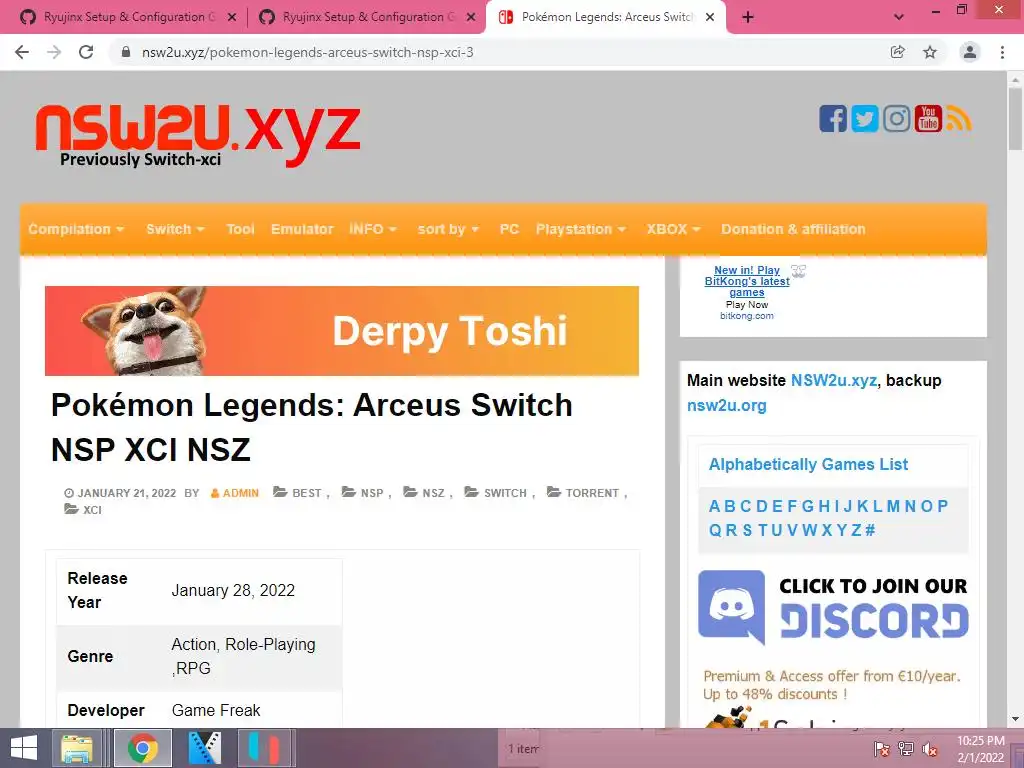This screenshot has height=768, width=1024.
Task: Open File Explorer from the taskbar
Action: point(78,748)
